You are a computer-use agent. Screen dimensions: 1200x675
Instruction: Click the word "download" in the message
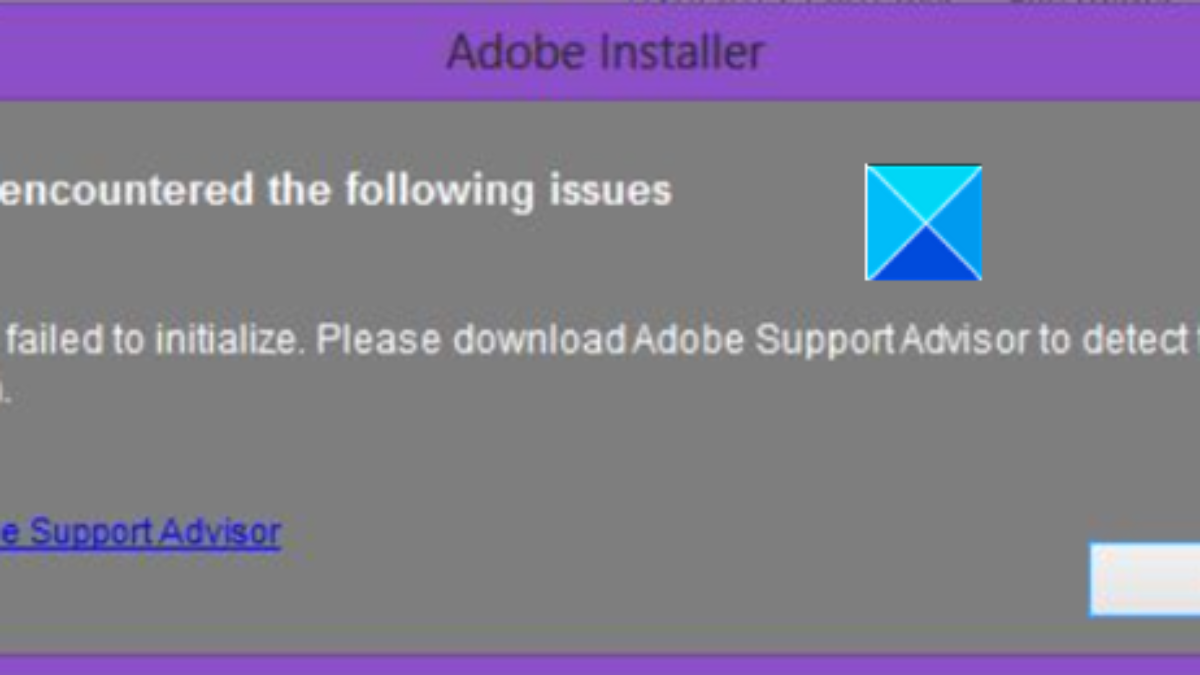tap(539, 341)
